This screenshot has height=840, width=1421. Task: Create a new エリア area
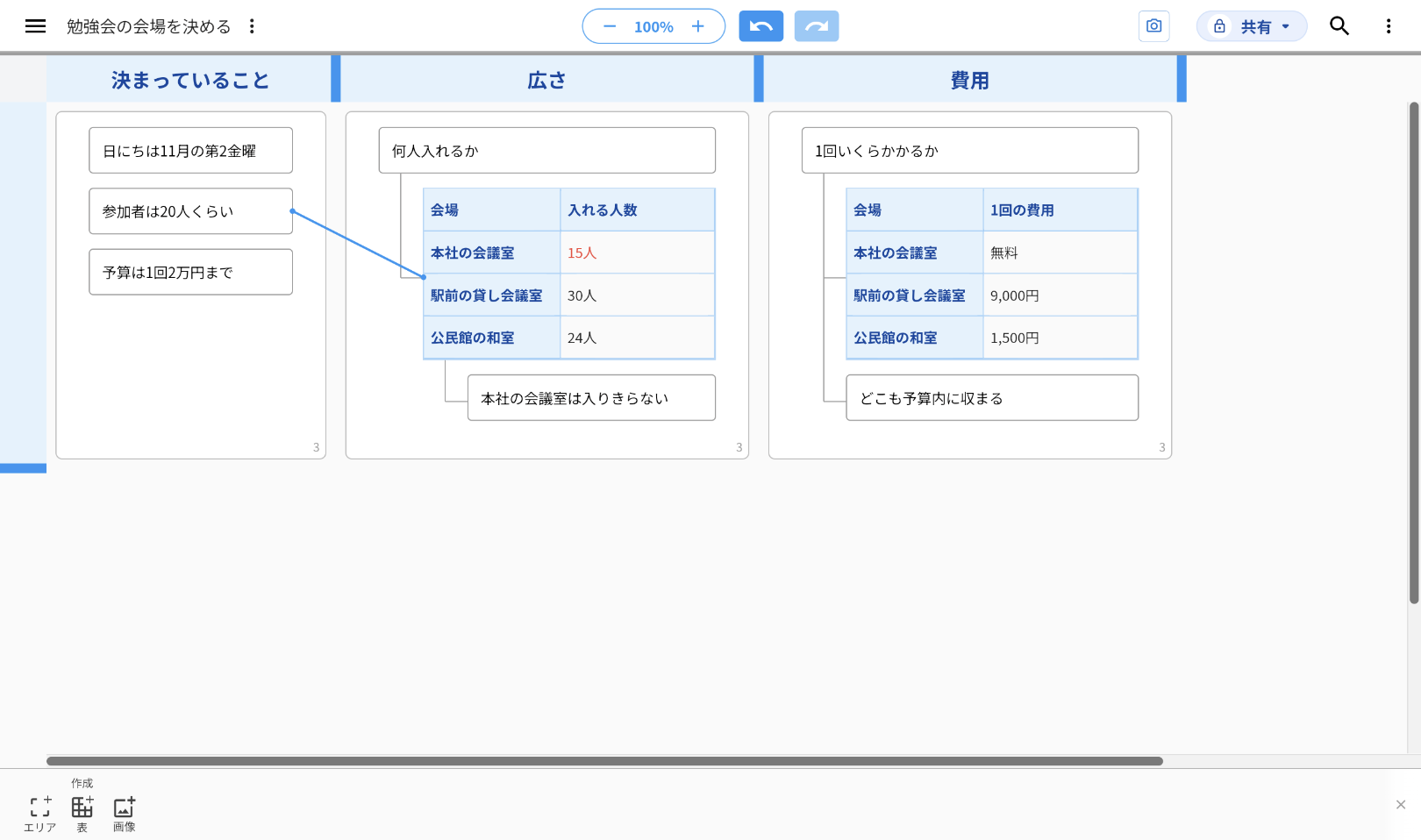(40, 814)
